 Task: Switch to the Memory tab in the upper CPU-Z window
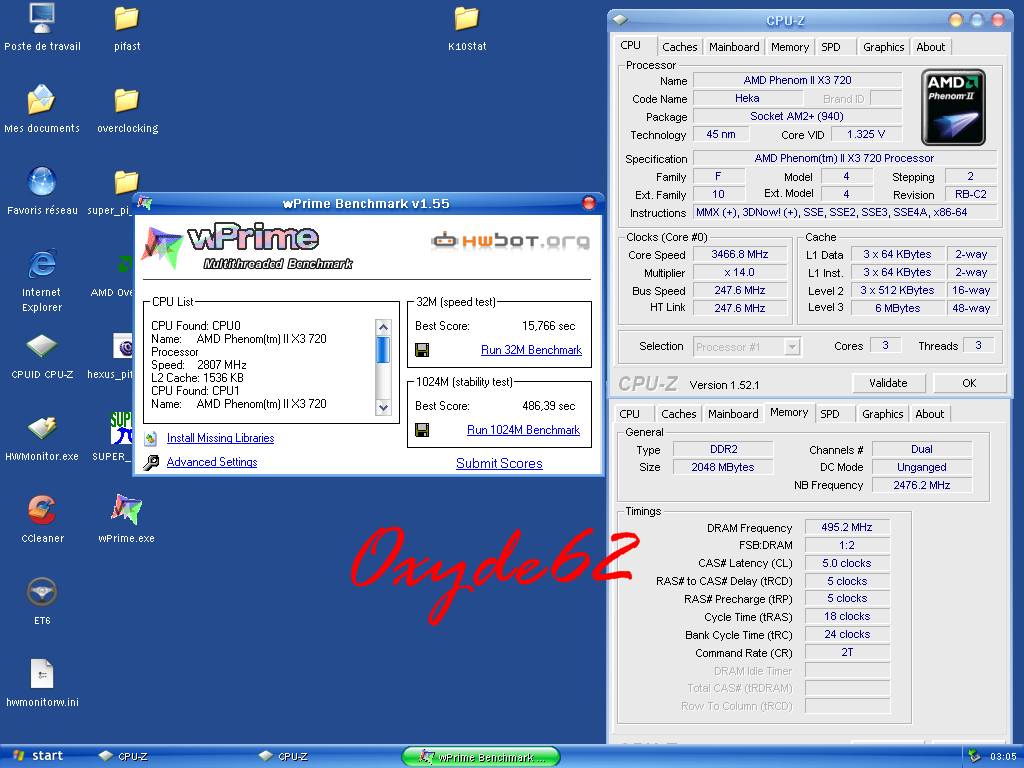pos(790,47)
